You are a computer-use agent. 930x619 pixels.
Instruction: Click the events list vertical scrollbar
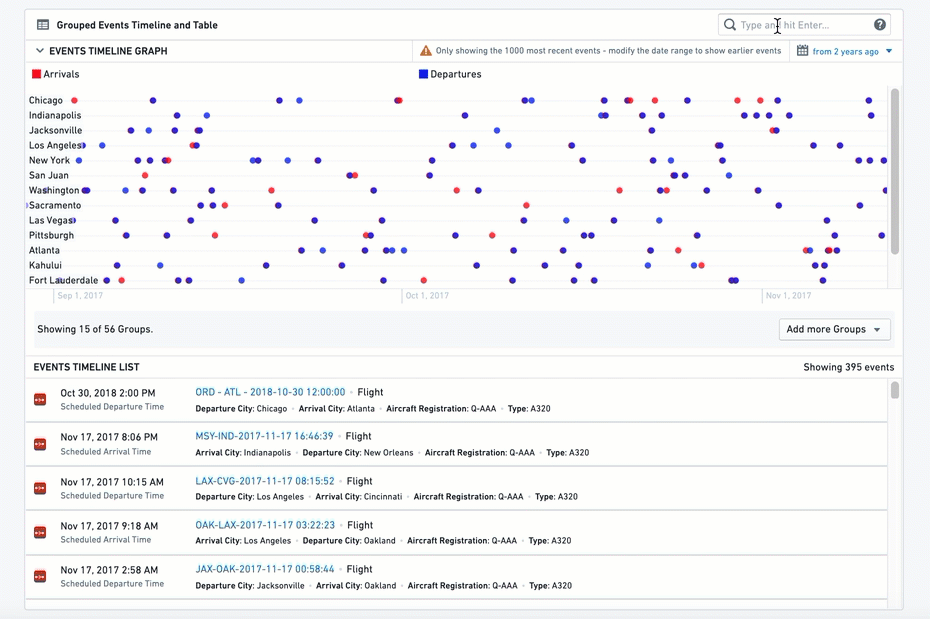click(x=895, y=390)
